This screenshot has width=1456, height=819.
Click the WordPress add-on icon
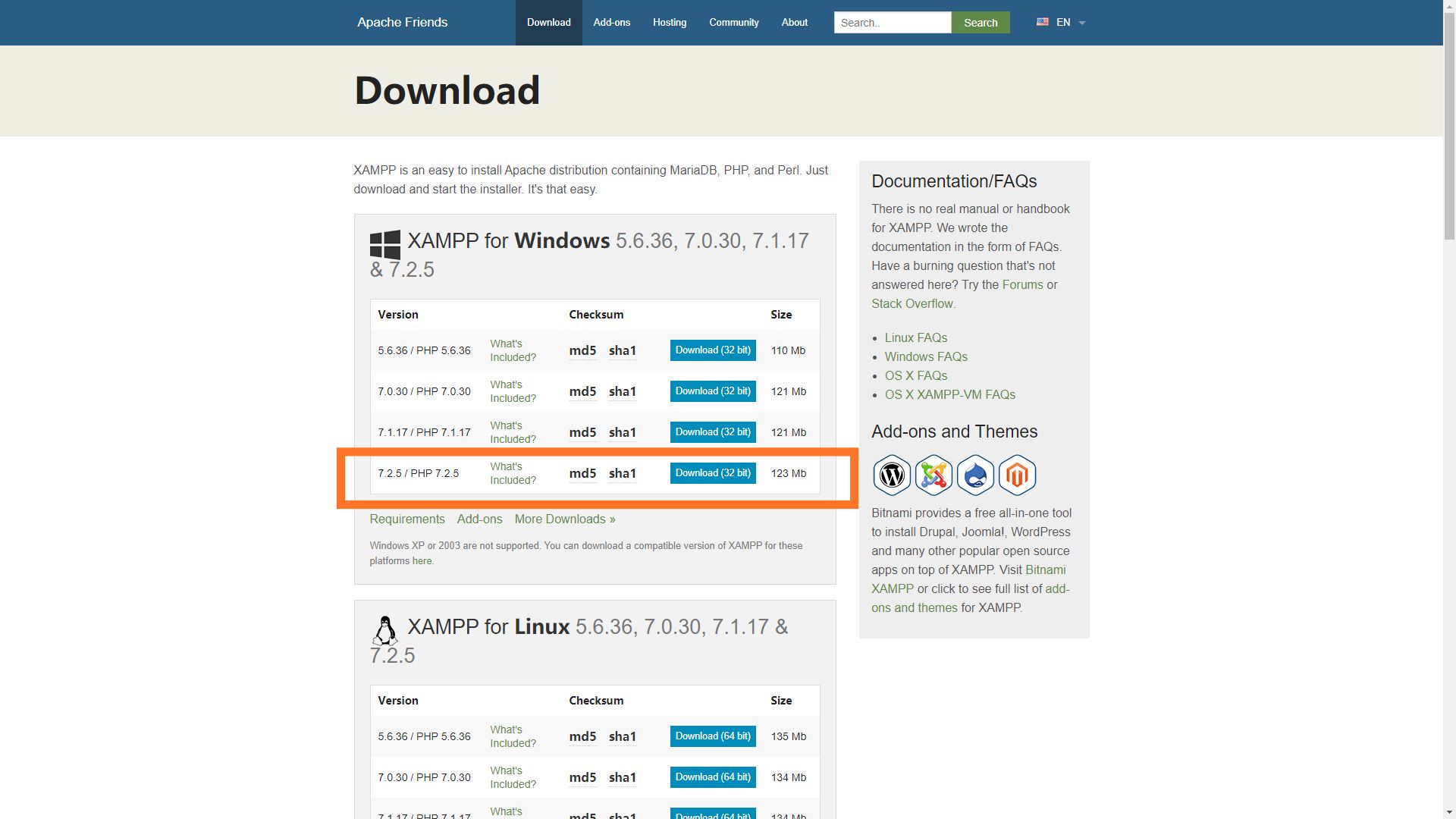click(892, 475)
